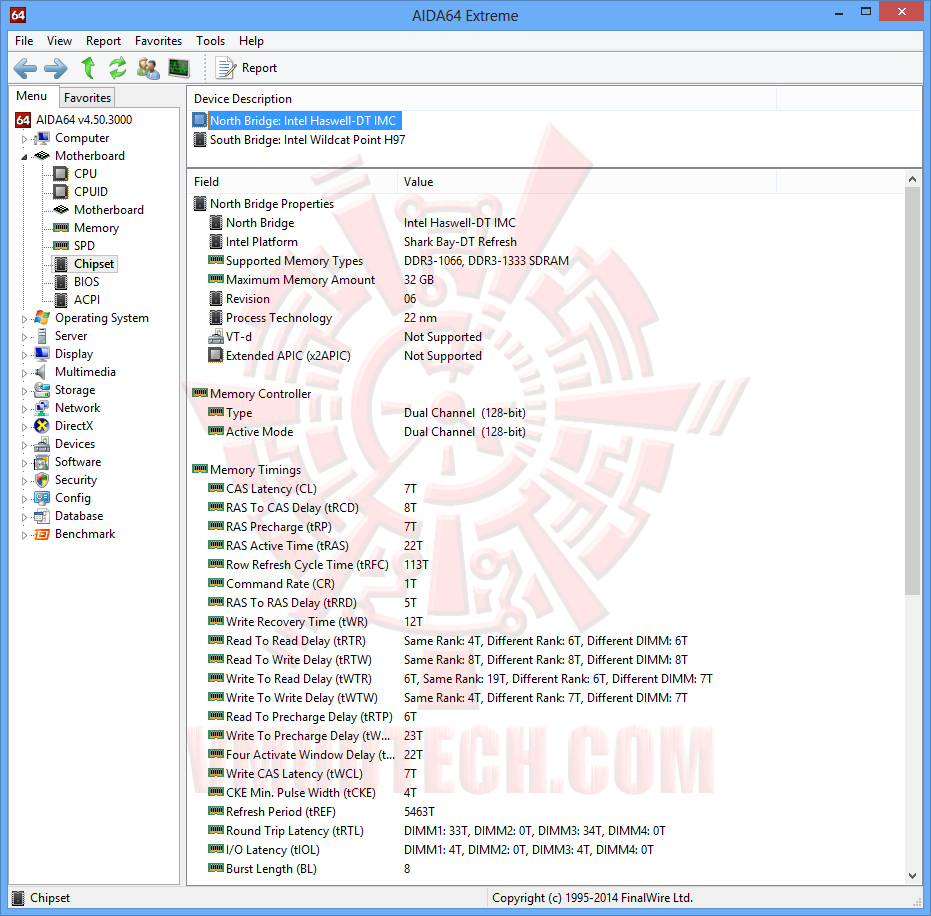Click the Benchmark icon in the tree
This screenshot has height=916, width=931.
tap(42, 534)
